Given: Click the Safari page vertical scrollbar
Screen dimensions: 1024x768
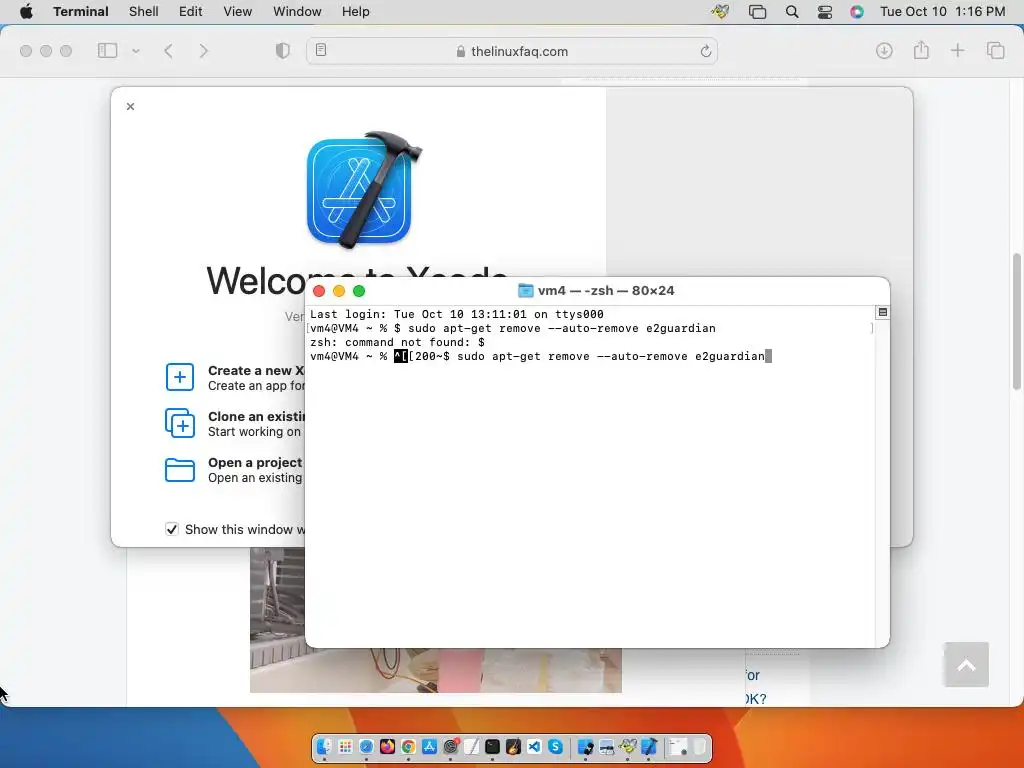Looking at the screenshot, I should [1017, 321].
